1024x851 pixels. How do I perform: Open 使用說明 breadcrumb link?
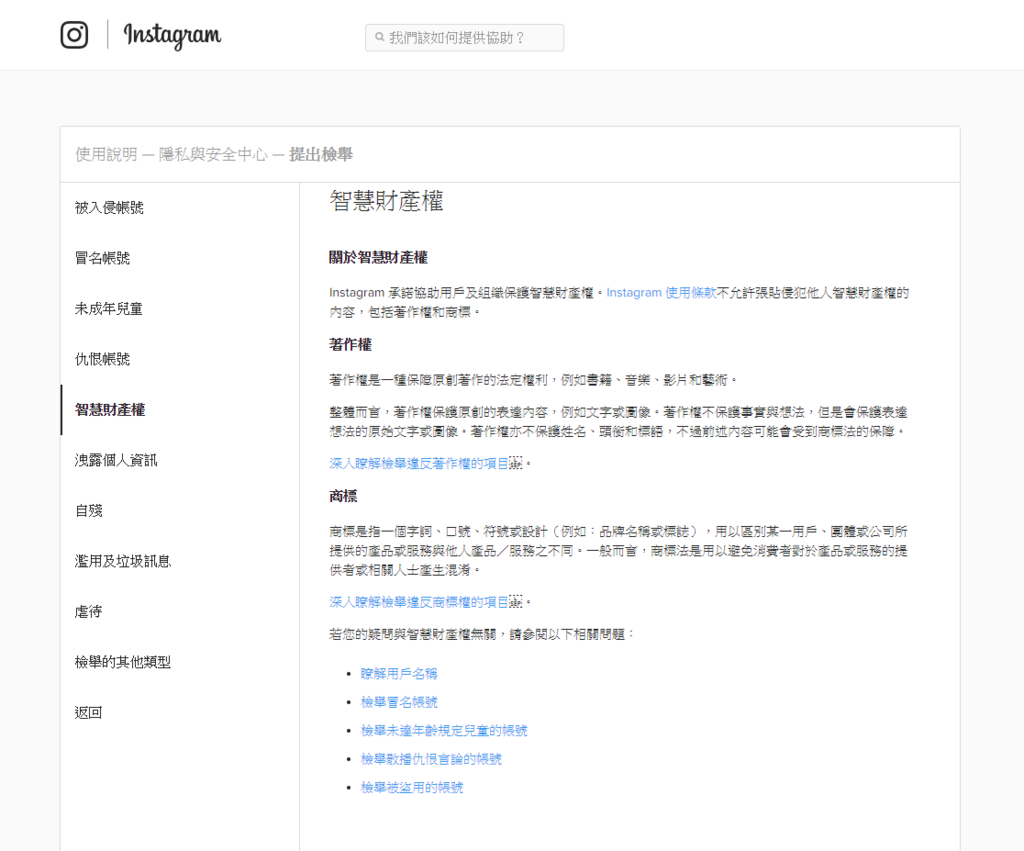tap(106, 155)
